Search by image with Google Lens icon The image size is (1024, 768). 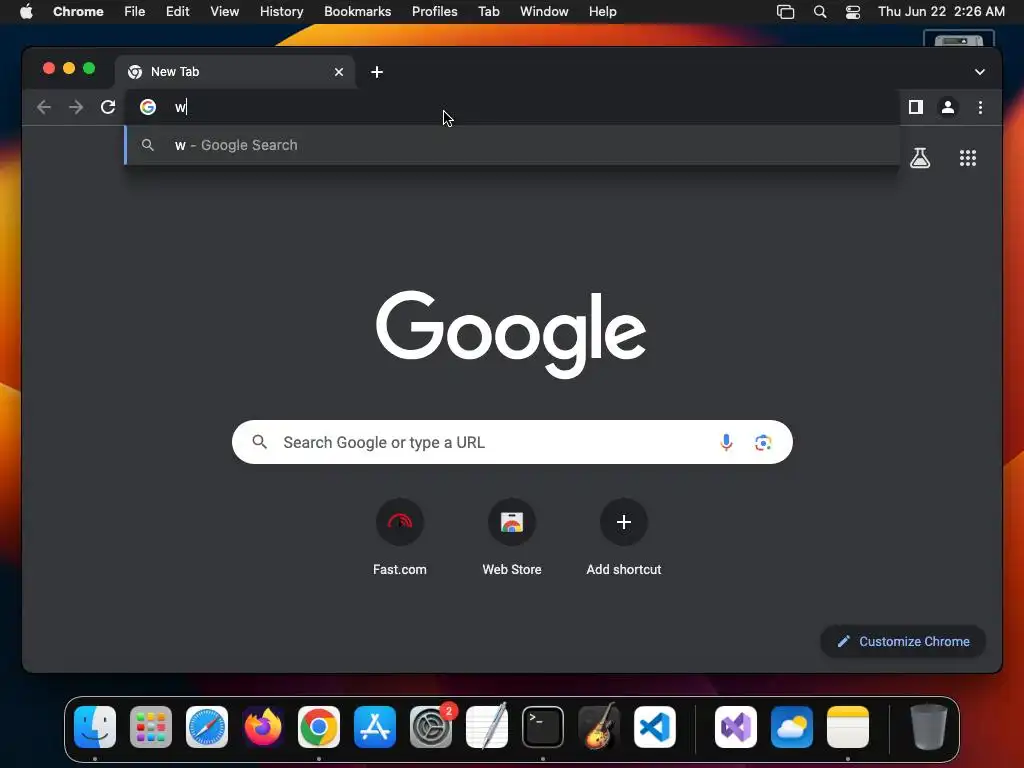point(763,442)
